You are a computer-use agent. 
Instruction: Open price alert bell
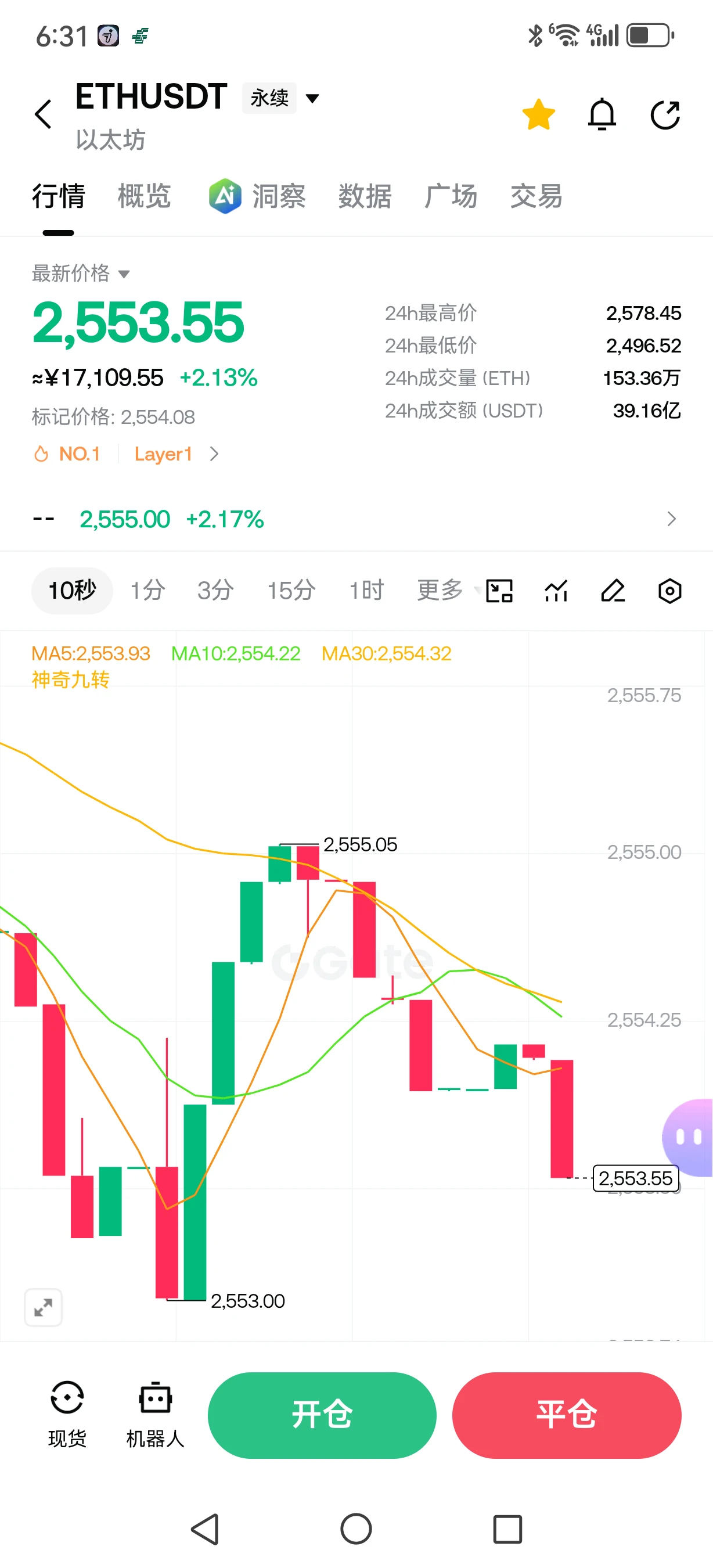point(602,114)
